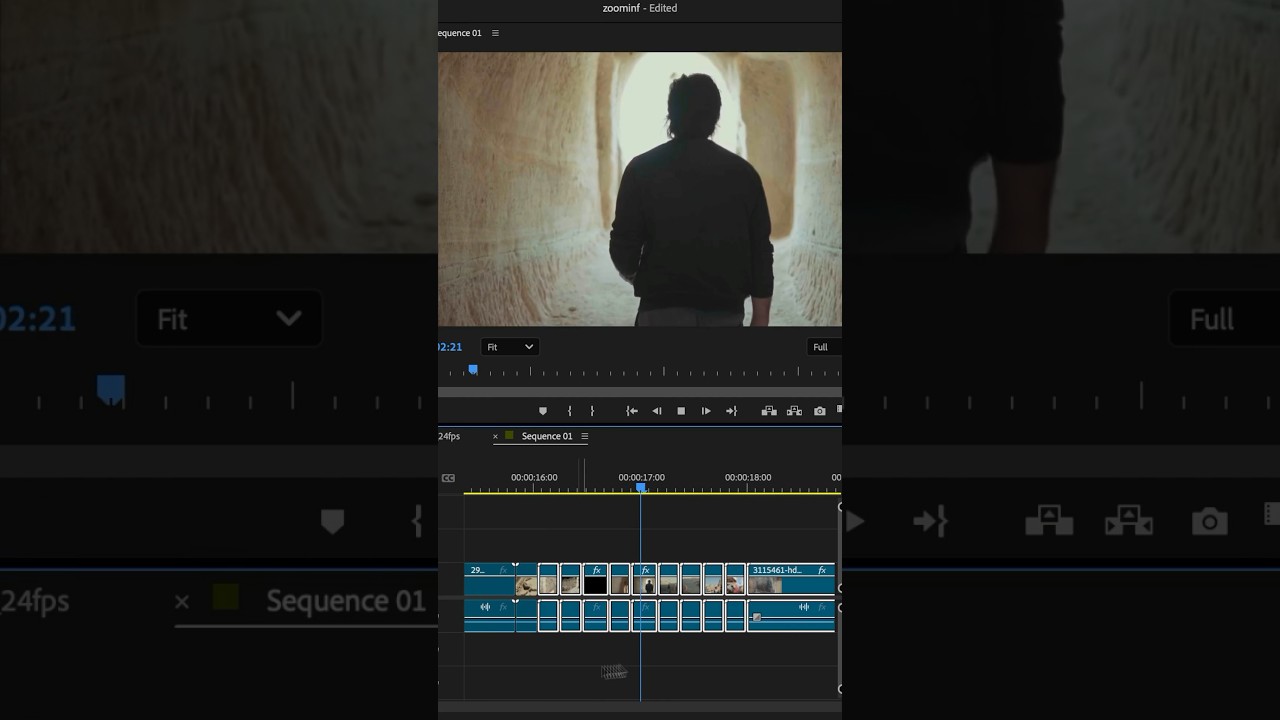Viewport: 1280px width, 720px height.
Task: Select the audio clip below the 3115461-hd clip
Action: pos(791,615)
